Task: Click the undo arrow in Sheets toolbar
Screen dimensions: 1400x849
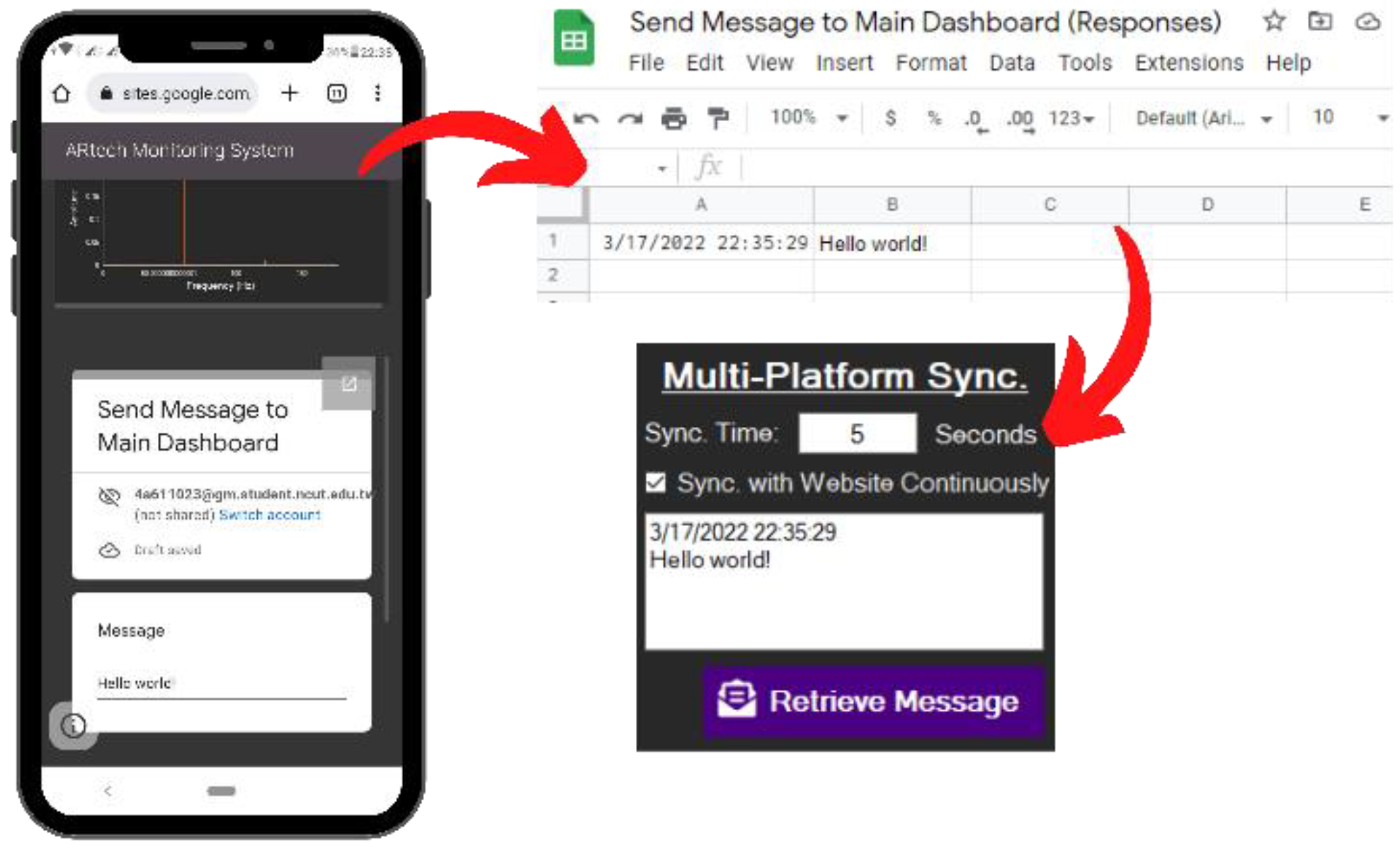Action: (x=586, y=118)
